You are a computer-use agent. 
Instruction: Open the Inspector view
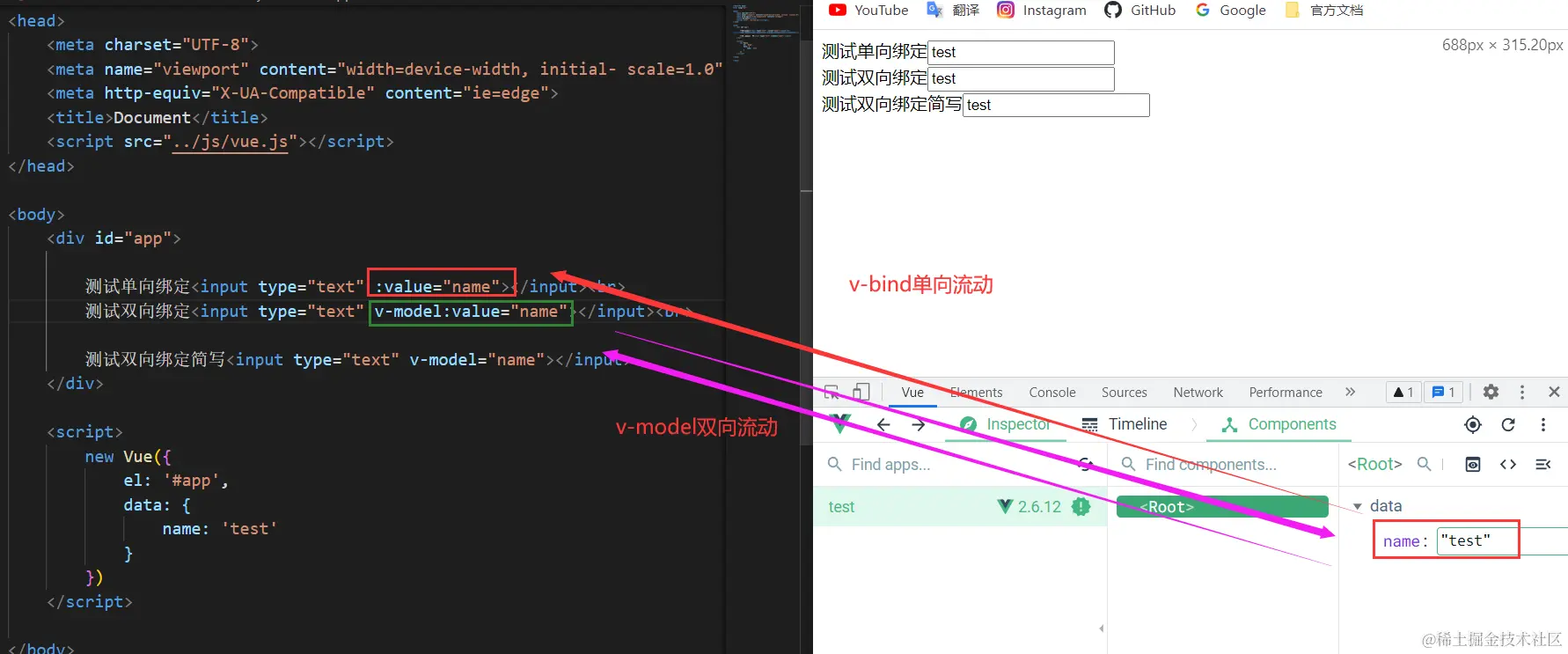pyautogui.click(x=1006, y=424)
